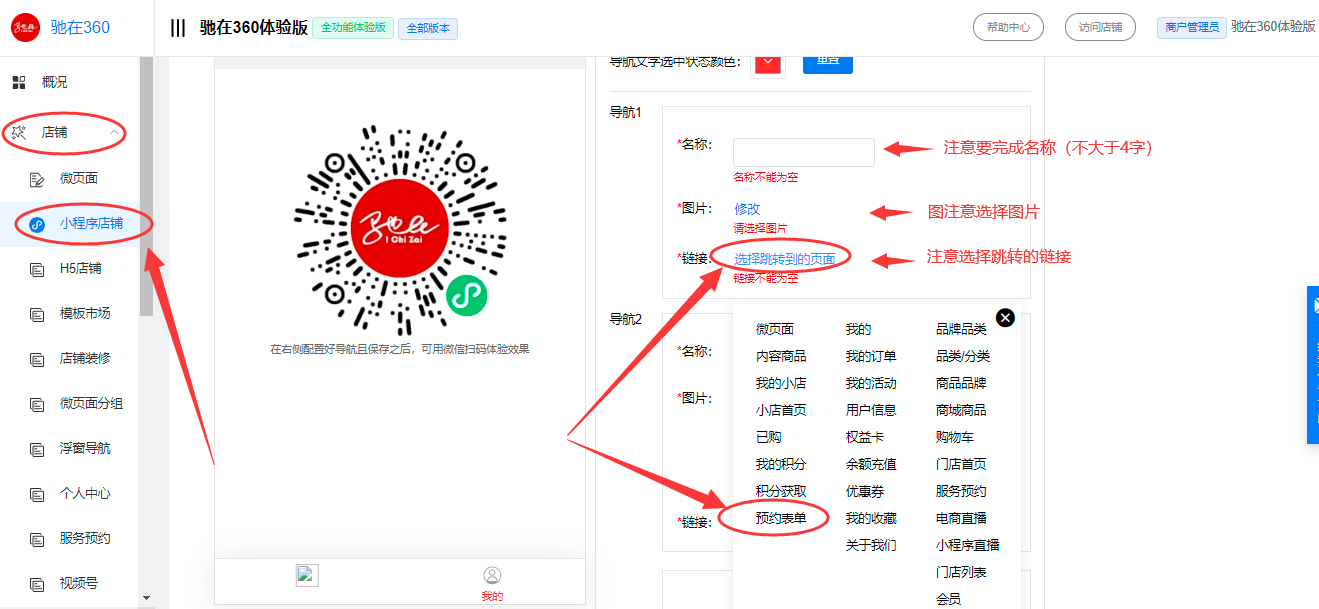Select 会员 in link popup
The height and width of the screenshot is (609, 1319).
[x=949, y=599]
